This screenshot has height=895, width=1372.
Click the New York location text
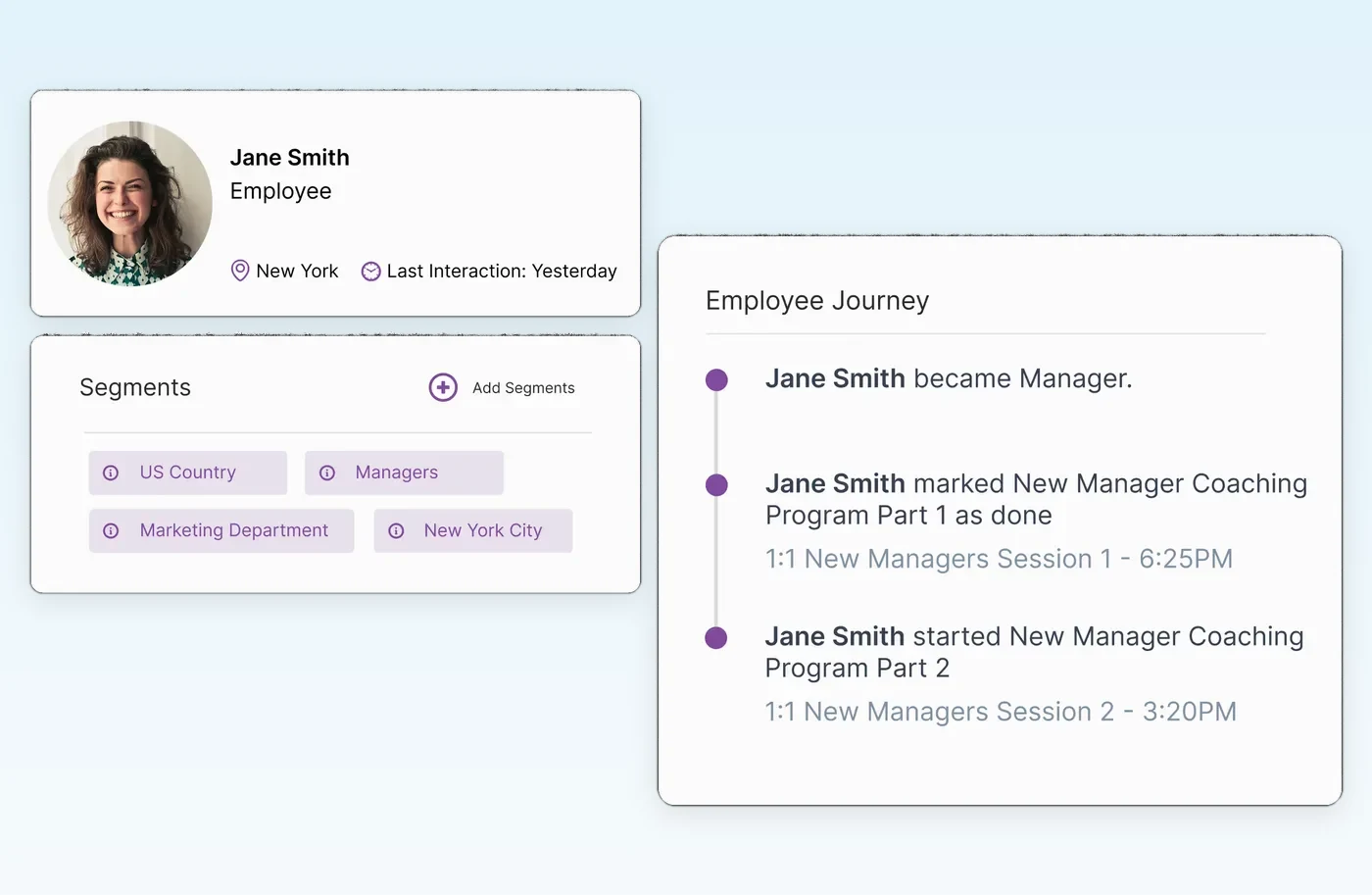pyautogui.click(x=297, y=271)
